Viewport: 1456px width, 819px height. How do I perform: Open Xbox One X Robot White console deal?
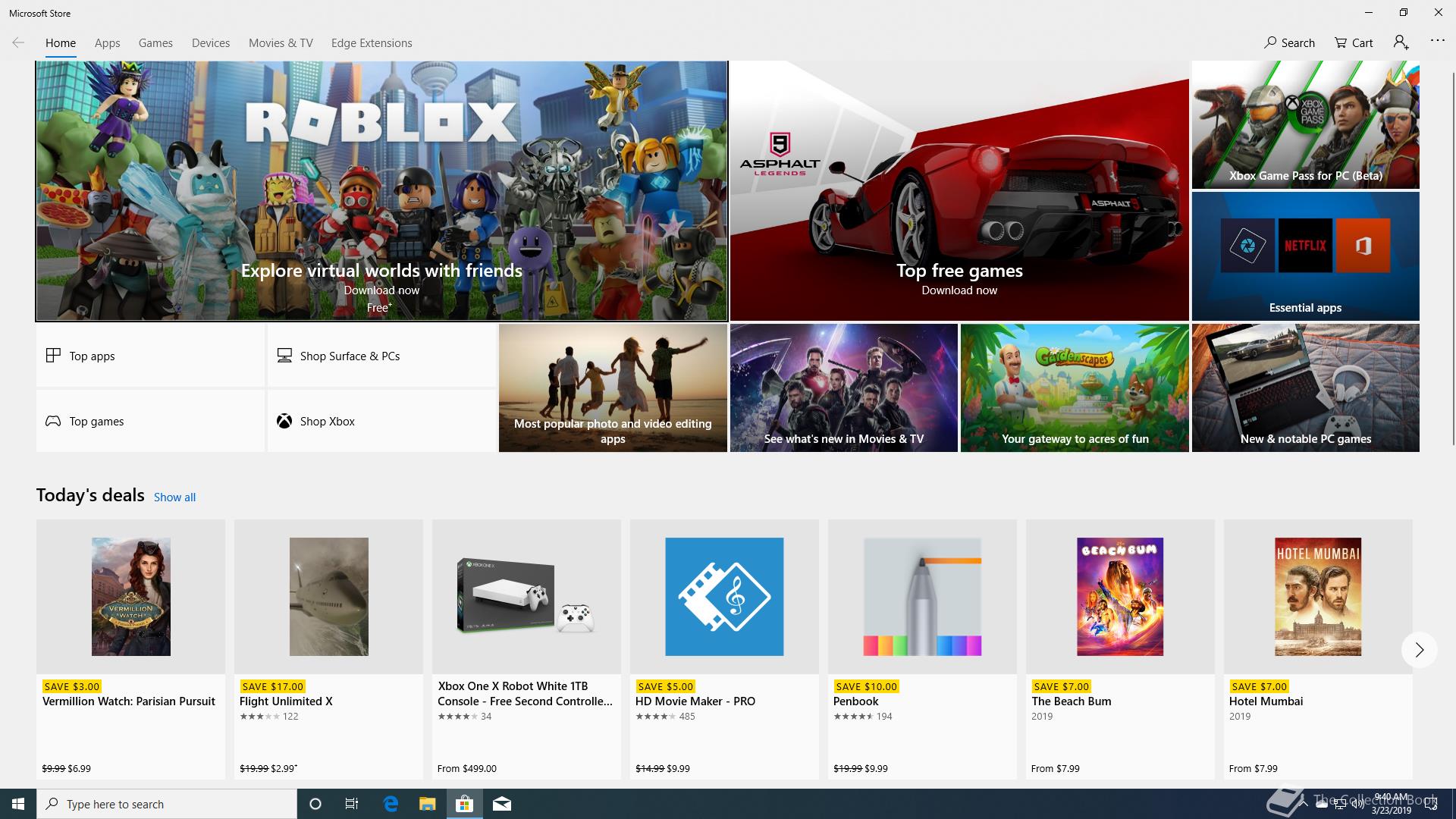coord(526,649)
